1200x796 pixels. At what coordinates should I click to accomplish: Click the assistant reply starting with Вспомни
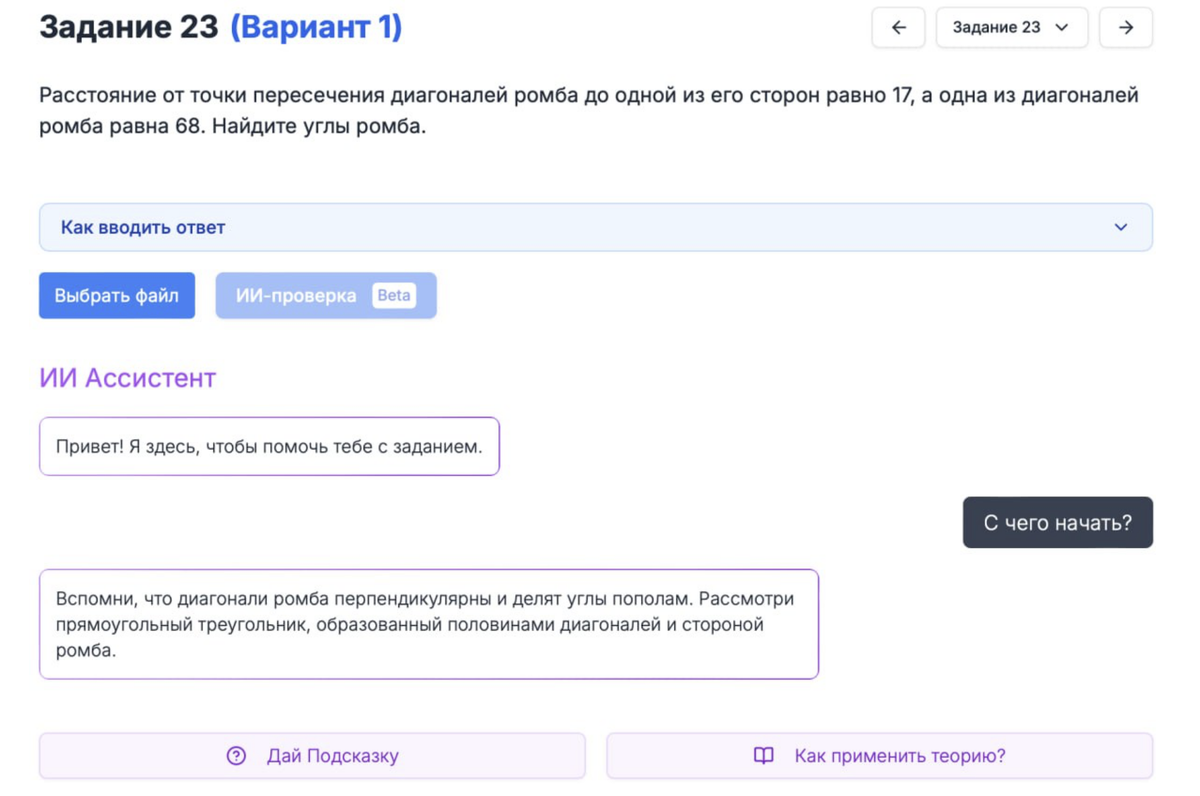(x=429, y=624)
